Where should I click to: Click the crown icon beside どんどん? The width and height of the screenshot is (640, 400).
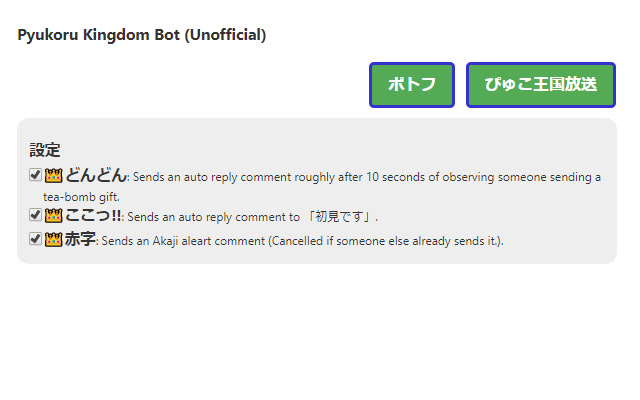(54, 176)
